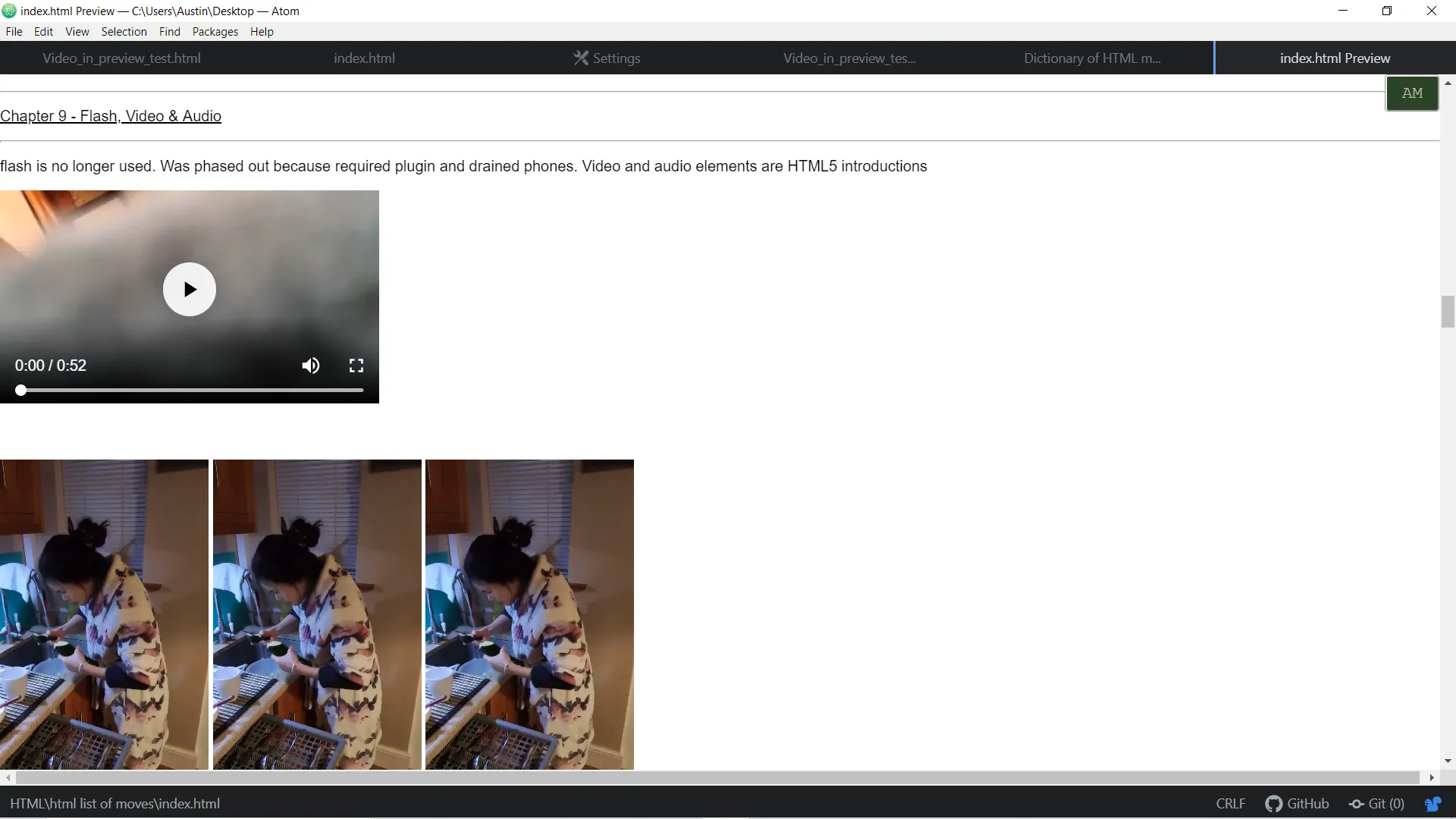Play the kitchen video

[x=190, y=289]
